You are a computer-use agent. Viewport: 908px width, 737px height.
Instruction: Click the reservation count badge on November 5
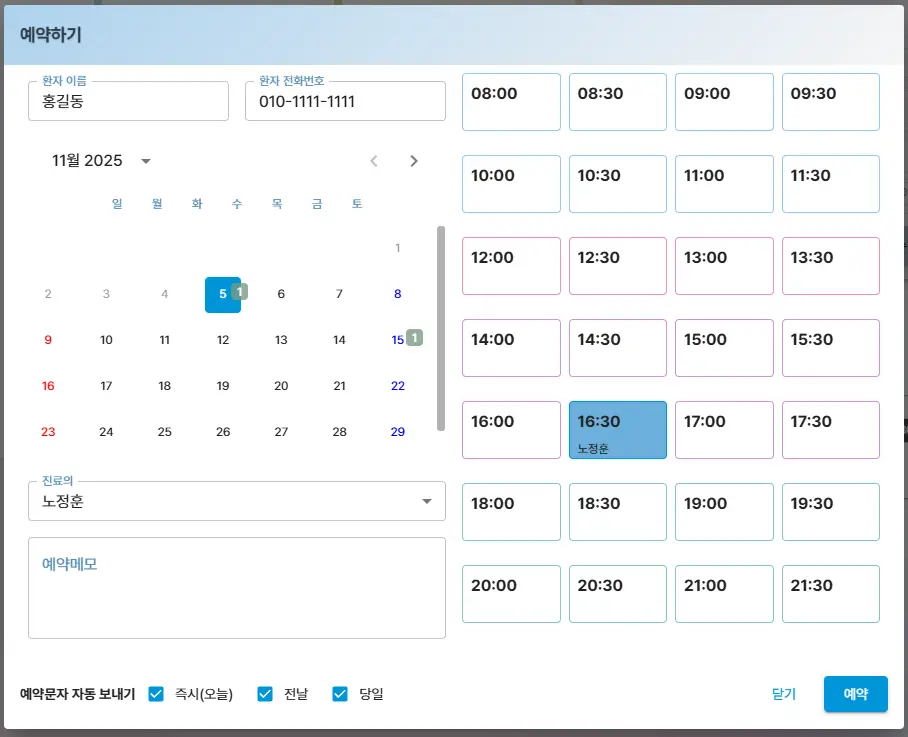coord(240,291)
